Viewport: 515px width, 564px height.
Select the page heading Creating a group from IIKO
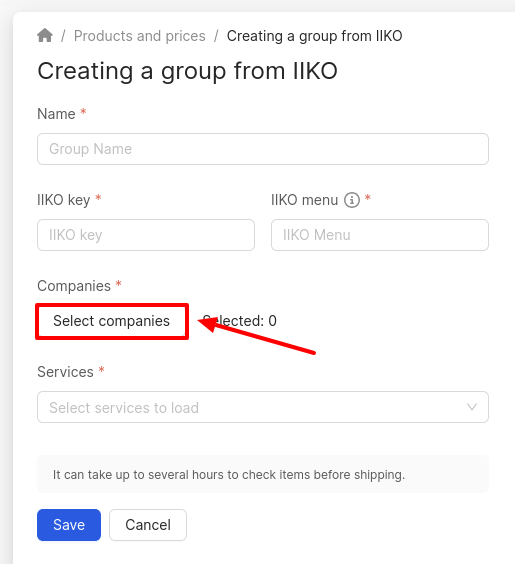[187, 71]
